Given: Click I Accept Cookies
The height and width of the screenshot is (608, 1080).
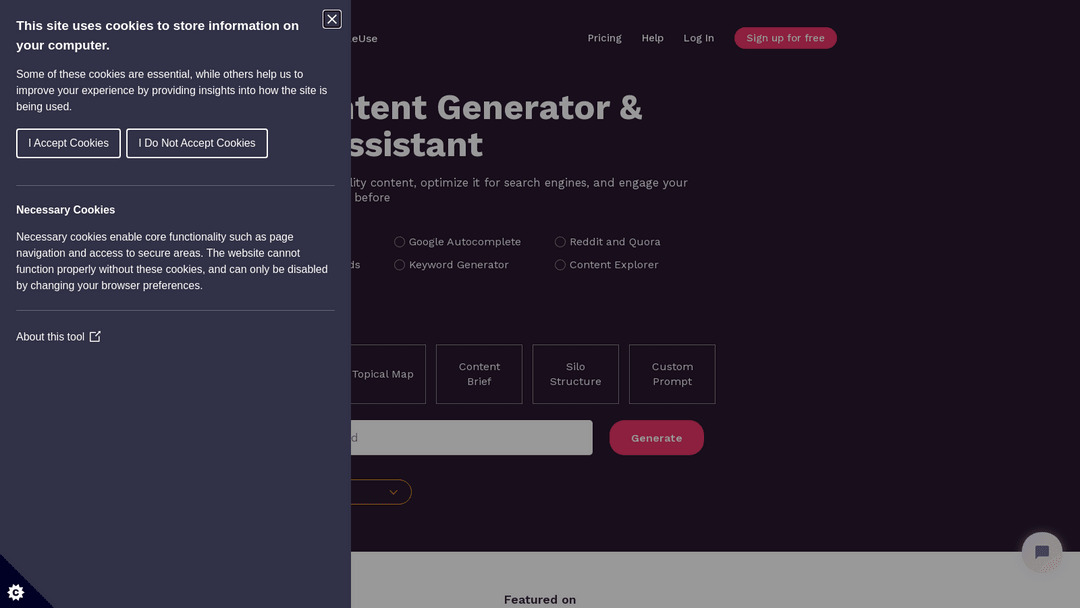Looking at the screenshot, I should [68, 143].
